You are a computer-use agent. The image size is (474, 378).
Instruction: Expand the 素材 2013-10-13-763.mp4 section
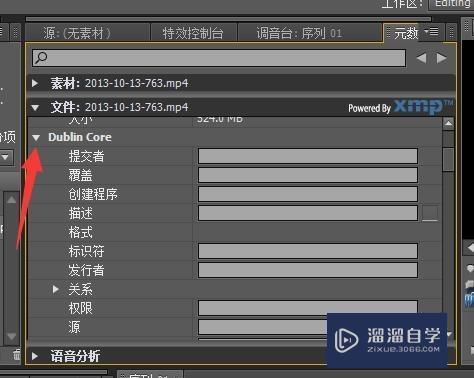pyautogui.click(x=35, y=83)
